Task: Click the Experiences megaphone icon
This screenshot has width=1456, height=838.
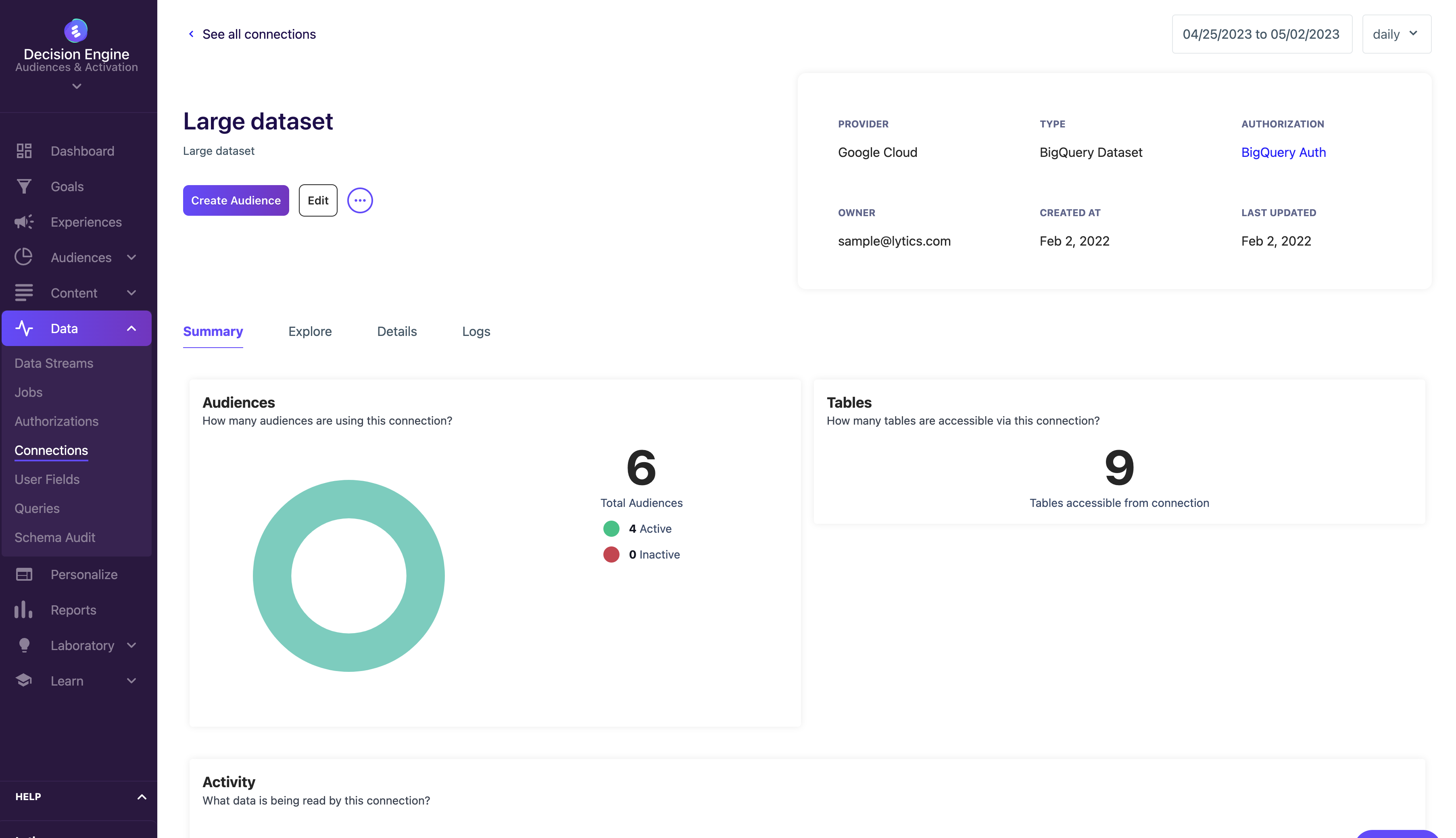Action: pyautogui.click(x=24, y=222)
